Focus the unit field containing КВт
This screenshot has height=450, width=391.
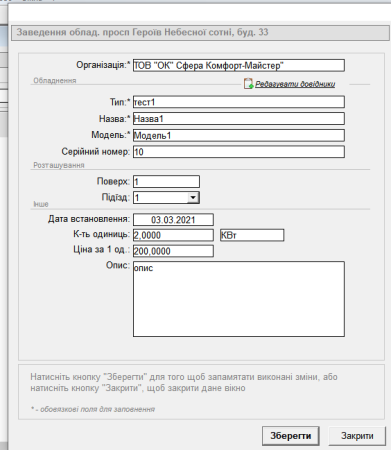point(252,235)
